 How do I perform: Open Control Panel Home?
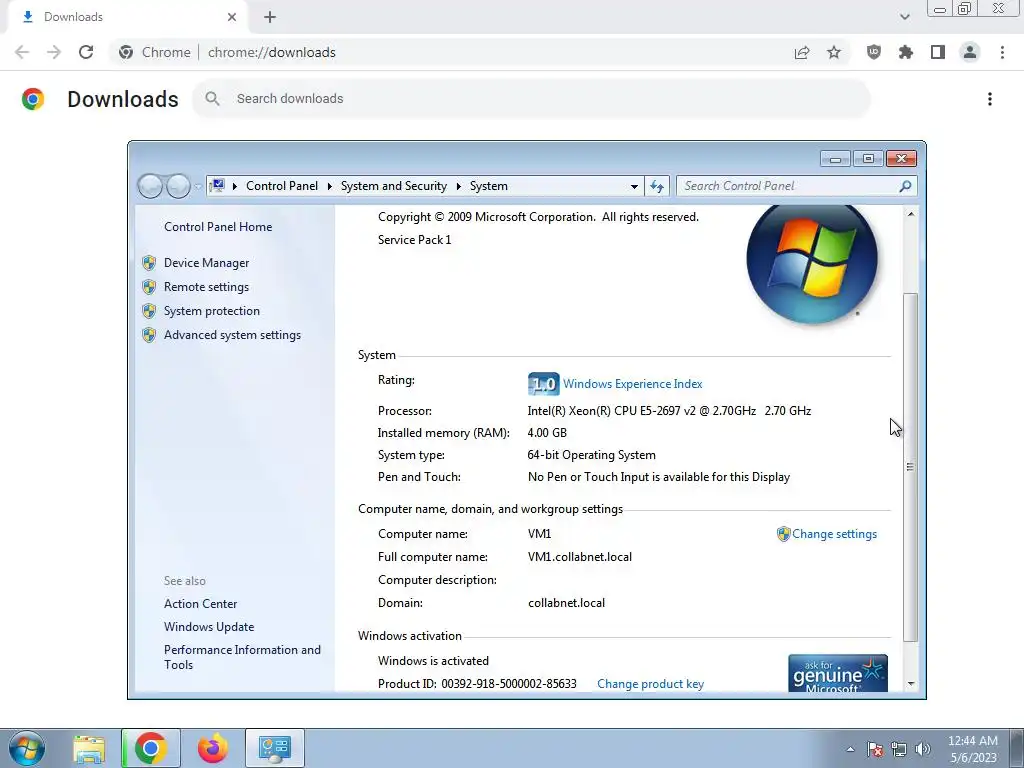(218, 227)
